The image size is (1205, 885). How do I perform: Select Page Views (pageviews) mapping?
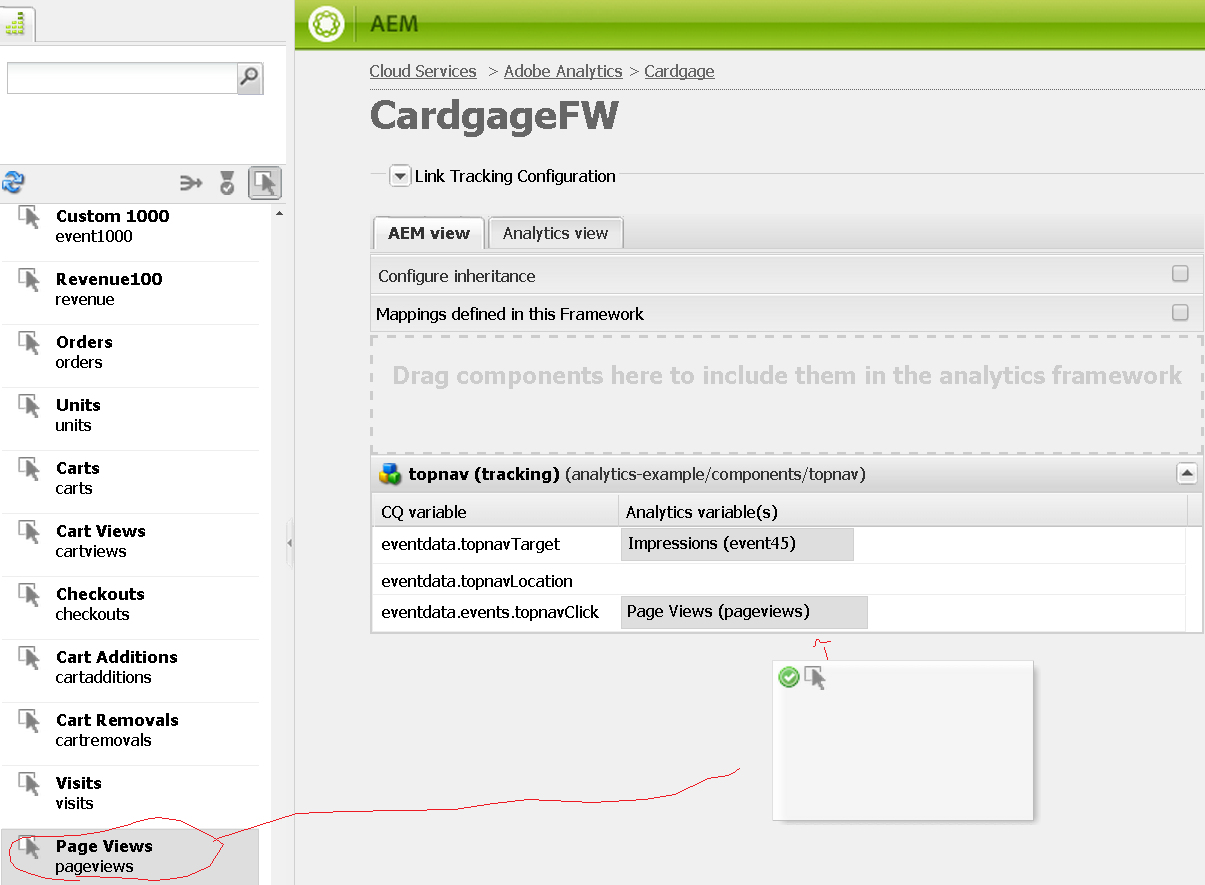click(x=744, y=612)
